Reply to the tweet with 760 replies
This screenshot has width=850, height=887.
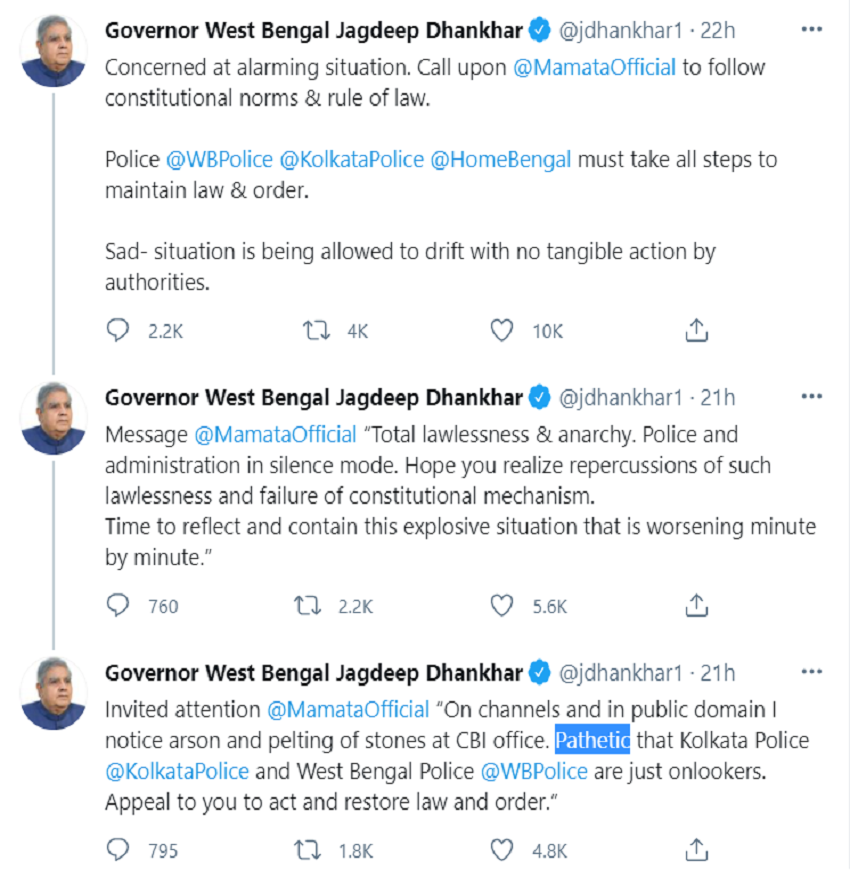coord(119,605)
